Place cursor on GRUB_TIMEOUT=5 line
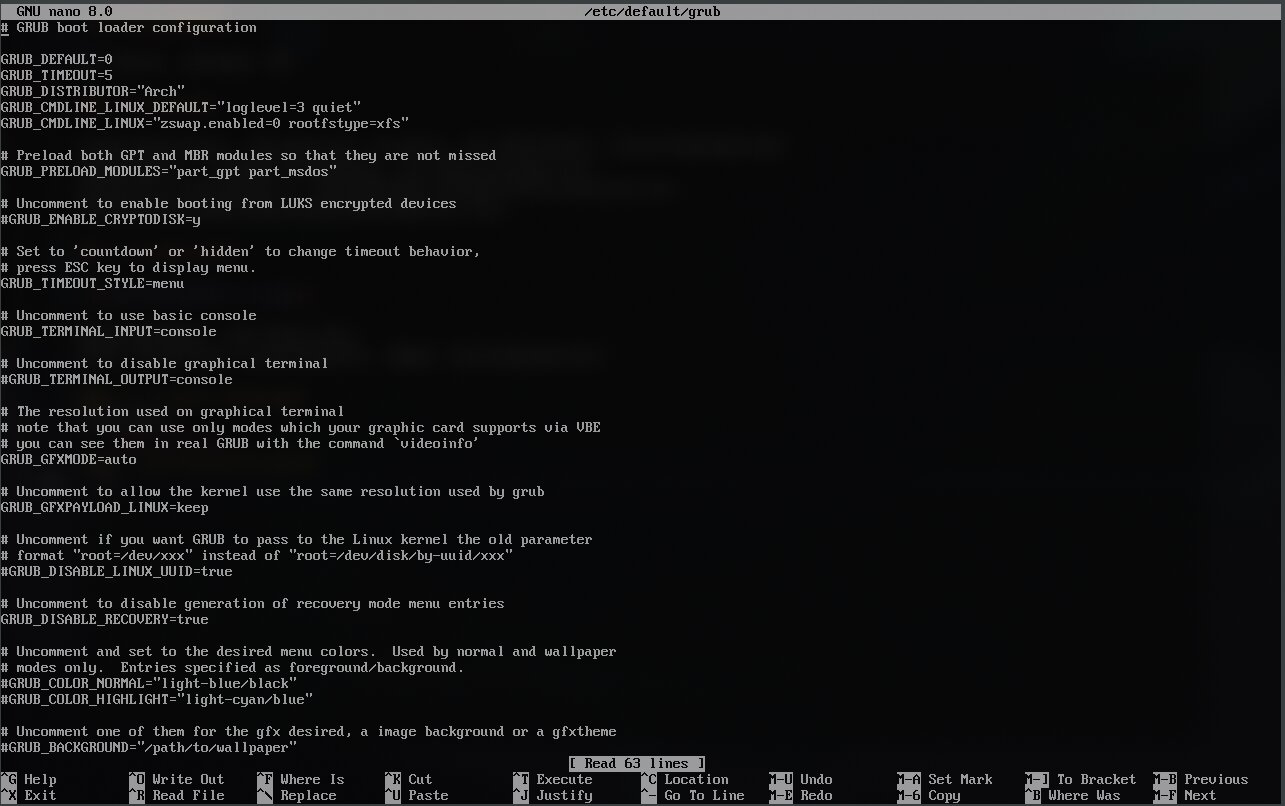 56,75
